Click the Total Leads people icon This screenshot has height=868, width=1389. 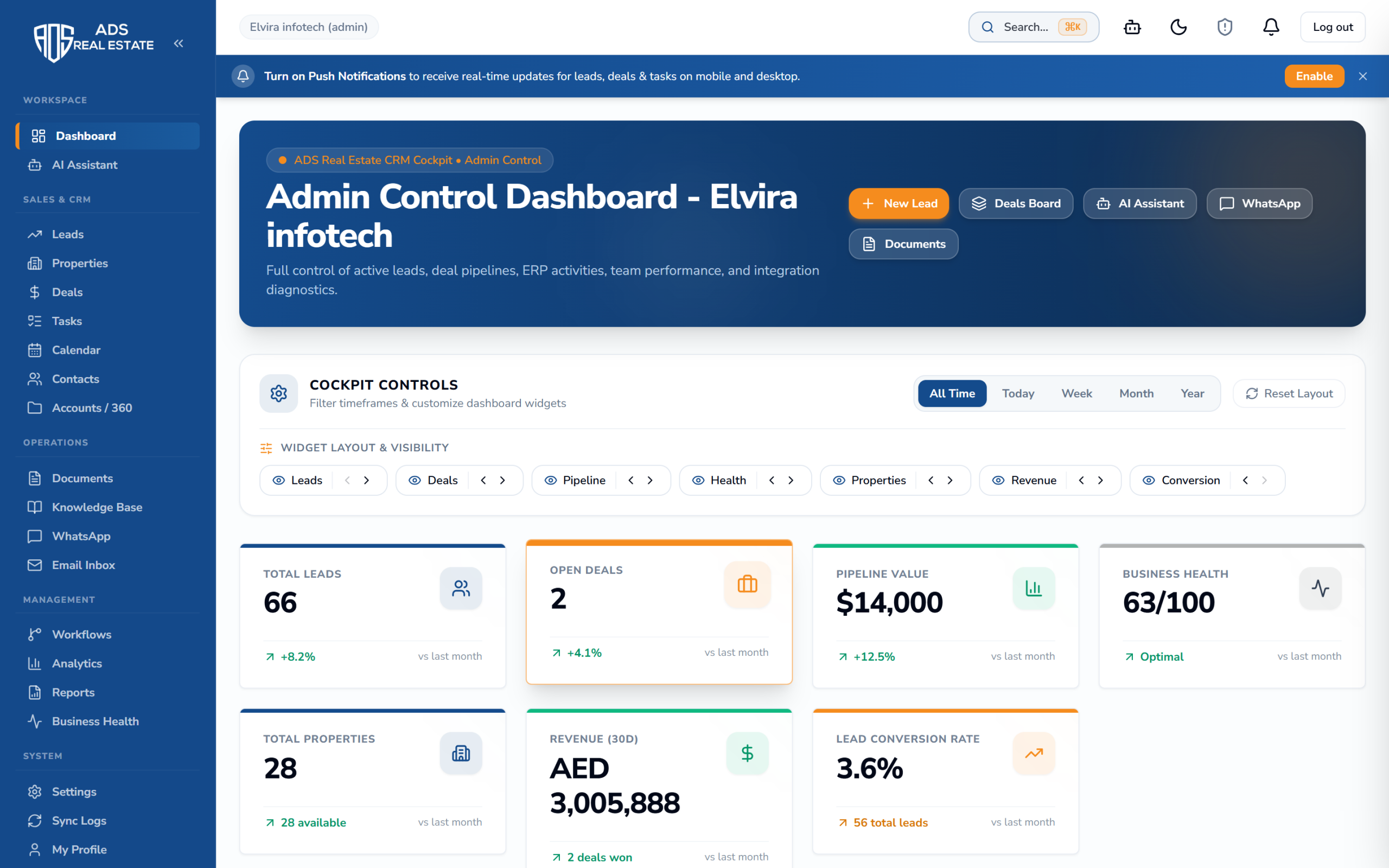click(x=461, y=588)
